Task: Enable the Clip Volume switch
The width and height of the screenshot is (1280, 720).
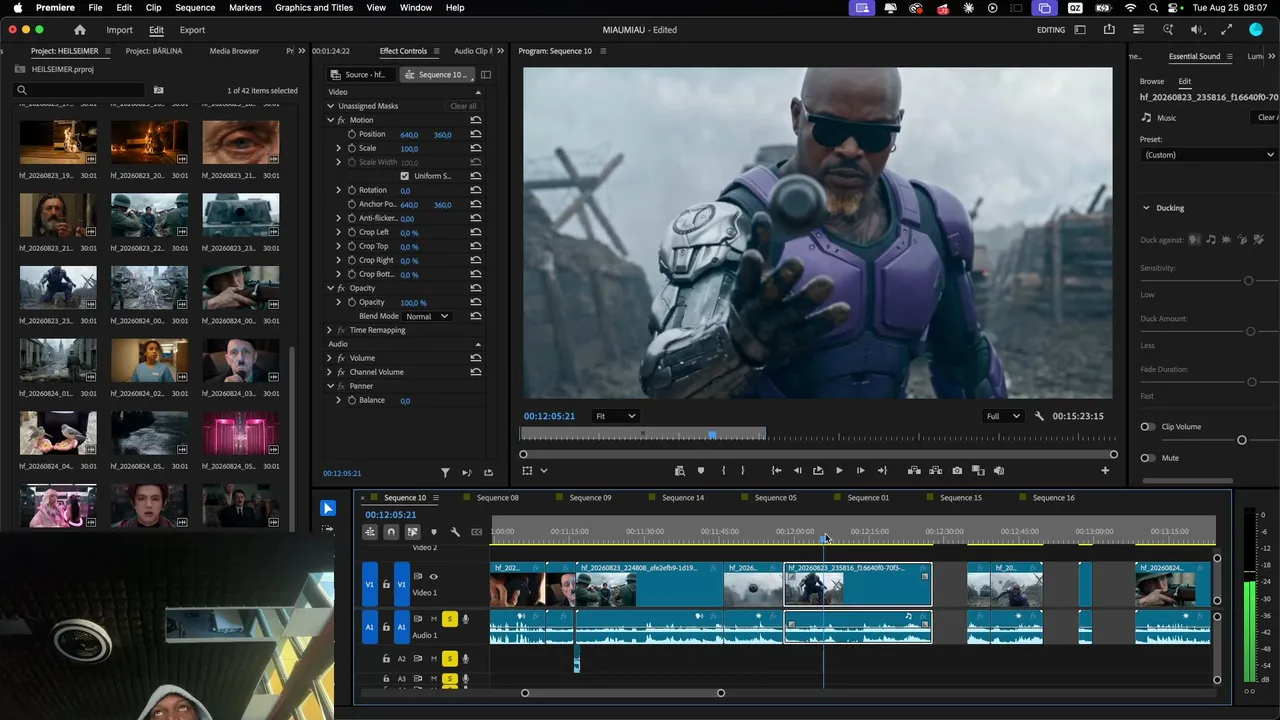Action: click(x=1148, y=427)
